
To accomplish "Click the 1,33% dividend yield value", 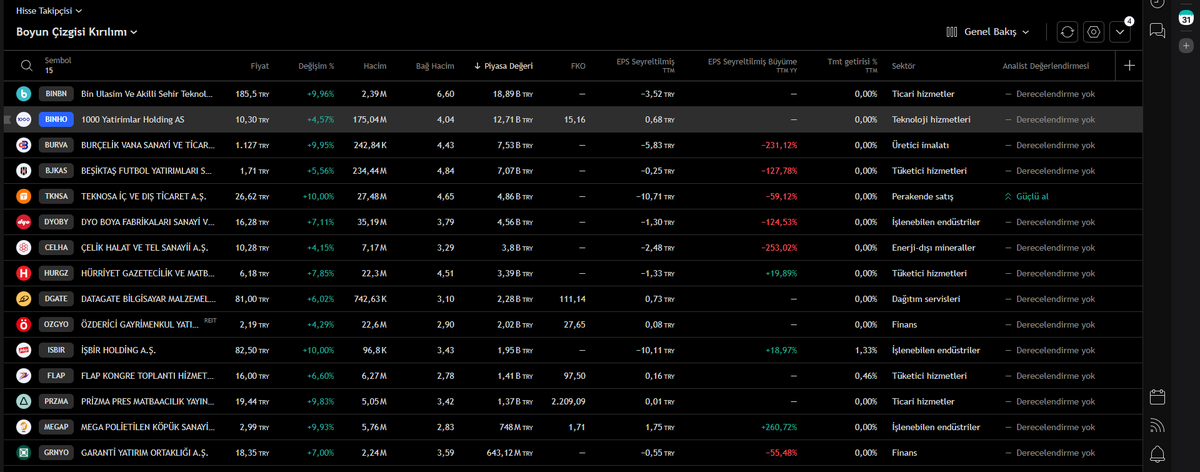I will 866,350.
